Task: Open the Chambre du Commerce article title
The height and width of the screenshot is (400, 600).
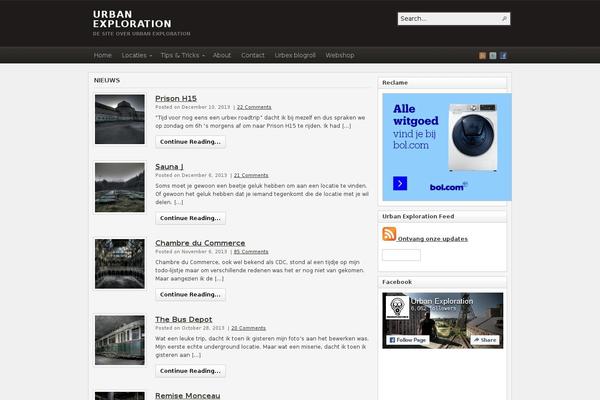Action: click(x=200, y=243)
